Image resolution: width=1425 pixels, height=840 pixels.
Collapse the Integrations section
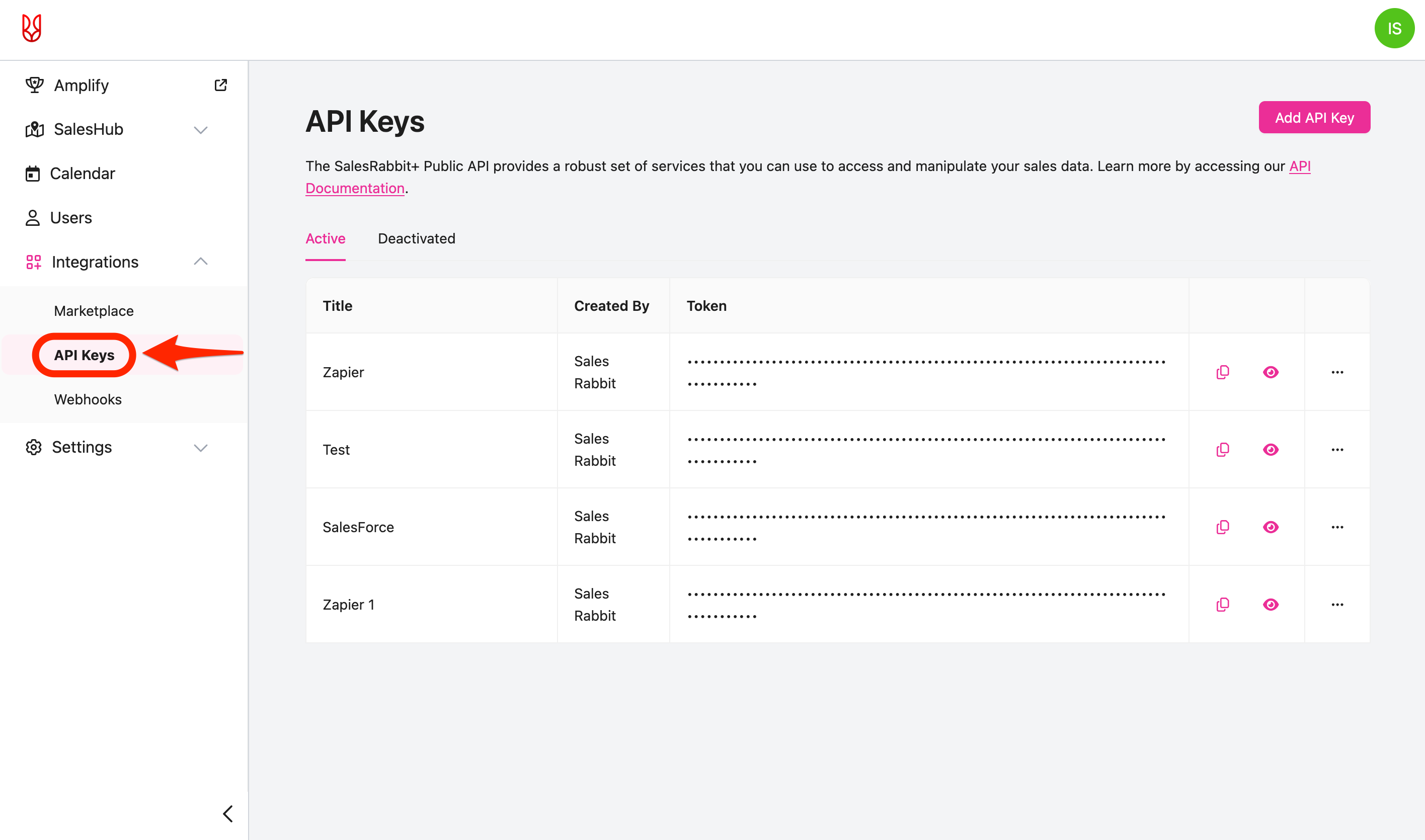coord(200,262)
